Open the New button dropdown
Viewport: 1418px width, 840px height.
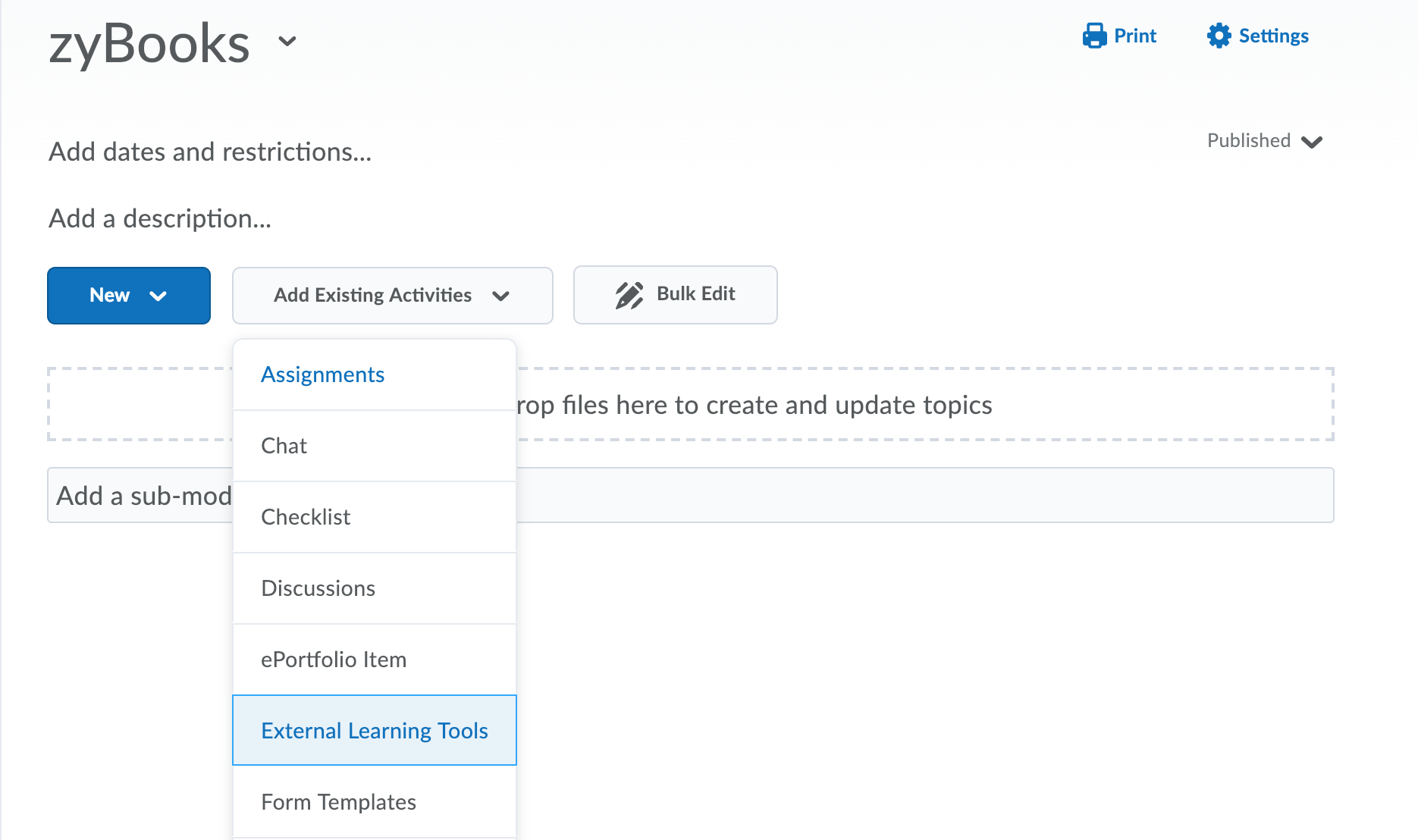pyautogui.click(x=129, y=296)
